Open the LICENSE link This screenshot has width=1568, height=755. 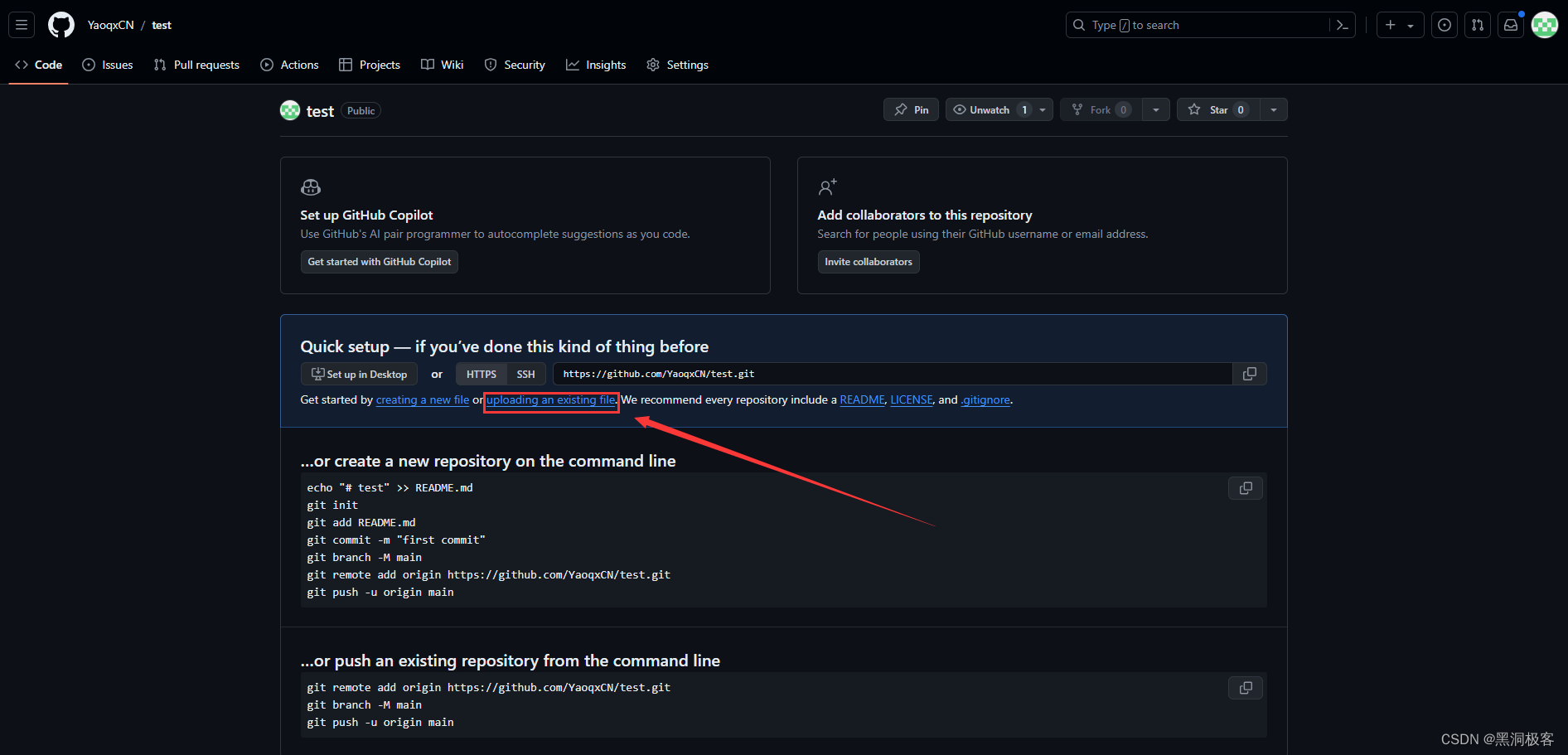pyautogui.click(x=912, y=399)
